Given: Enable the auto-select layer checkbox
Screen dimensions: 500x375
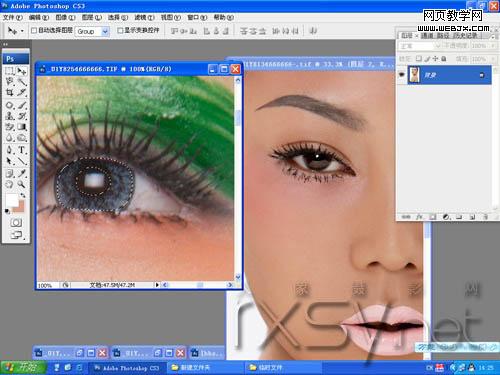Looking at the screenshot, I should 34,31.
